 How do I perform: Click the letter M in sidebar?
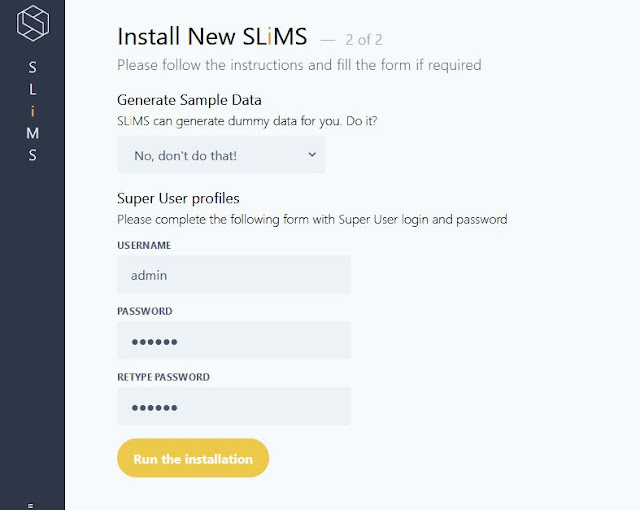32,133
